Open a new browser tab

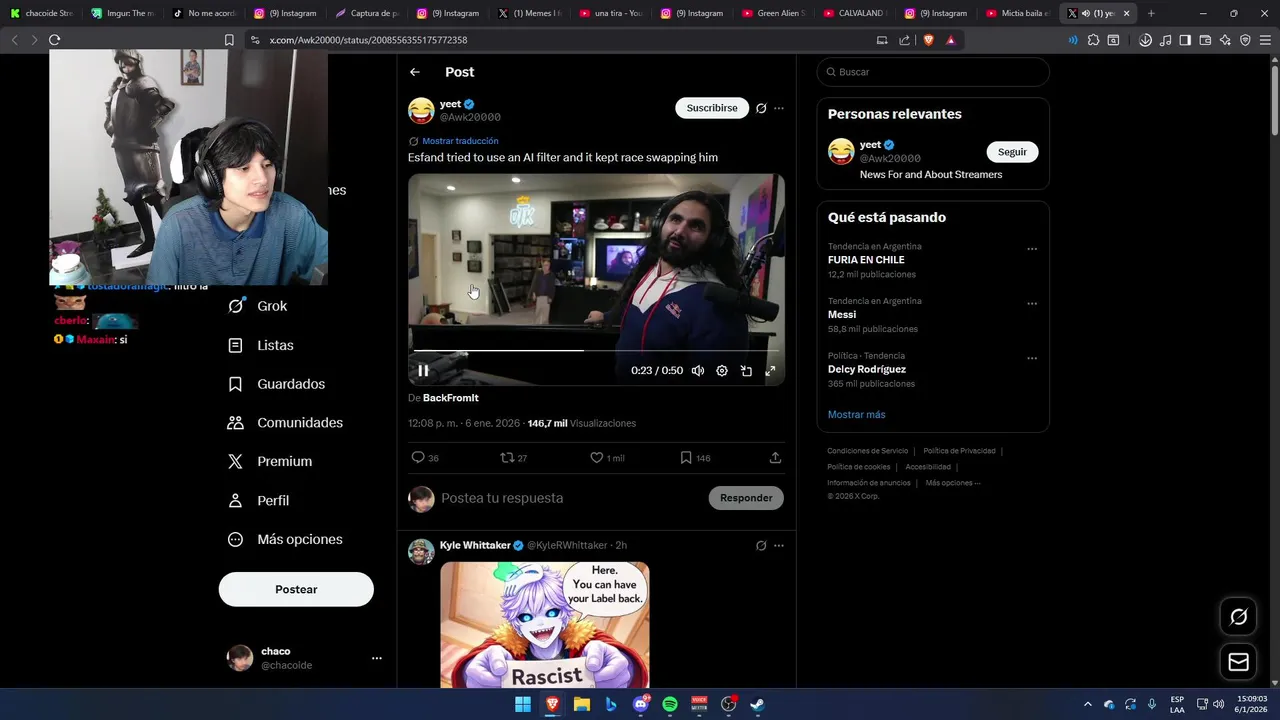pyautogui.click(x=1151, y=13)
